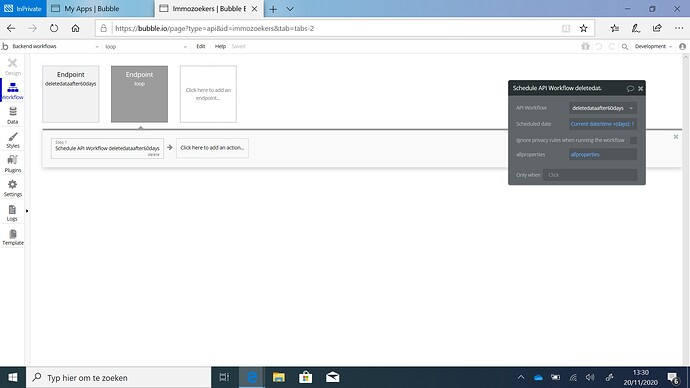Go back in the browser
This screenshot has height=388, width=690.
[x=11, y=28]
